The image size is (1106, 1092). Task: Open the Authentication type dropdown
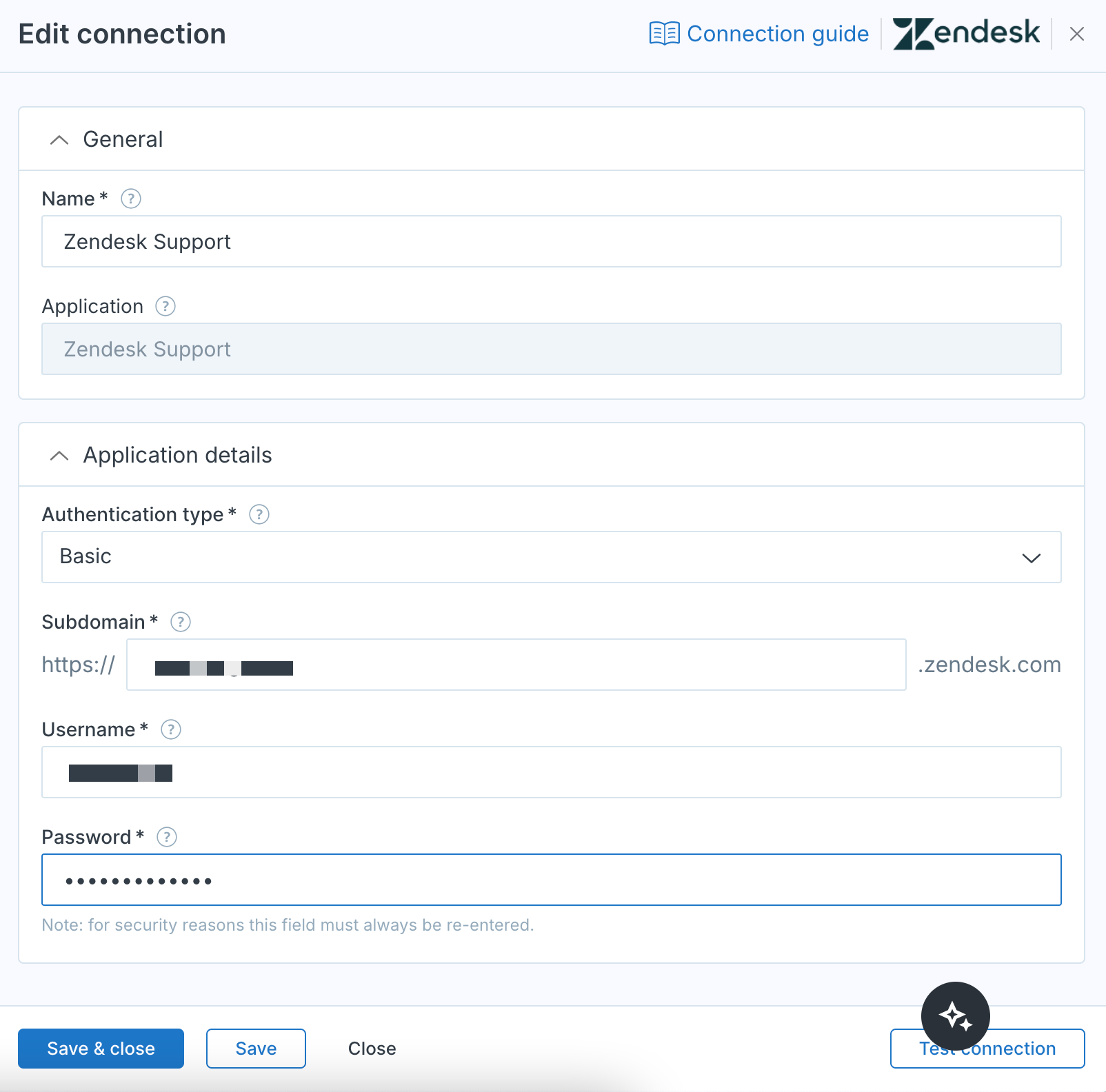[552, 557]
